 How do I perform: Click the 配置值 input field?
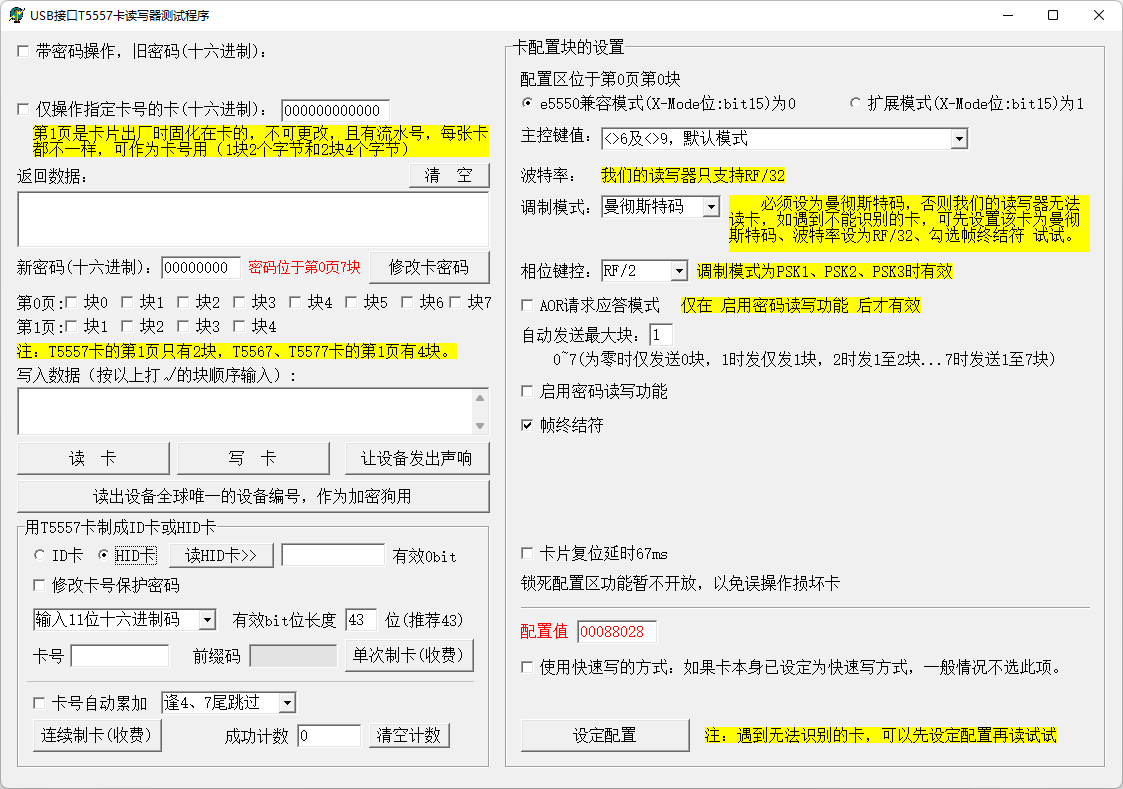click(616, 632)
